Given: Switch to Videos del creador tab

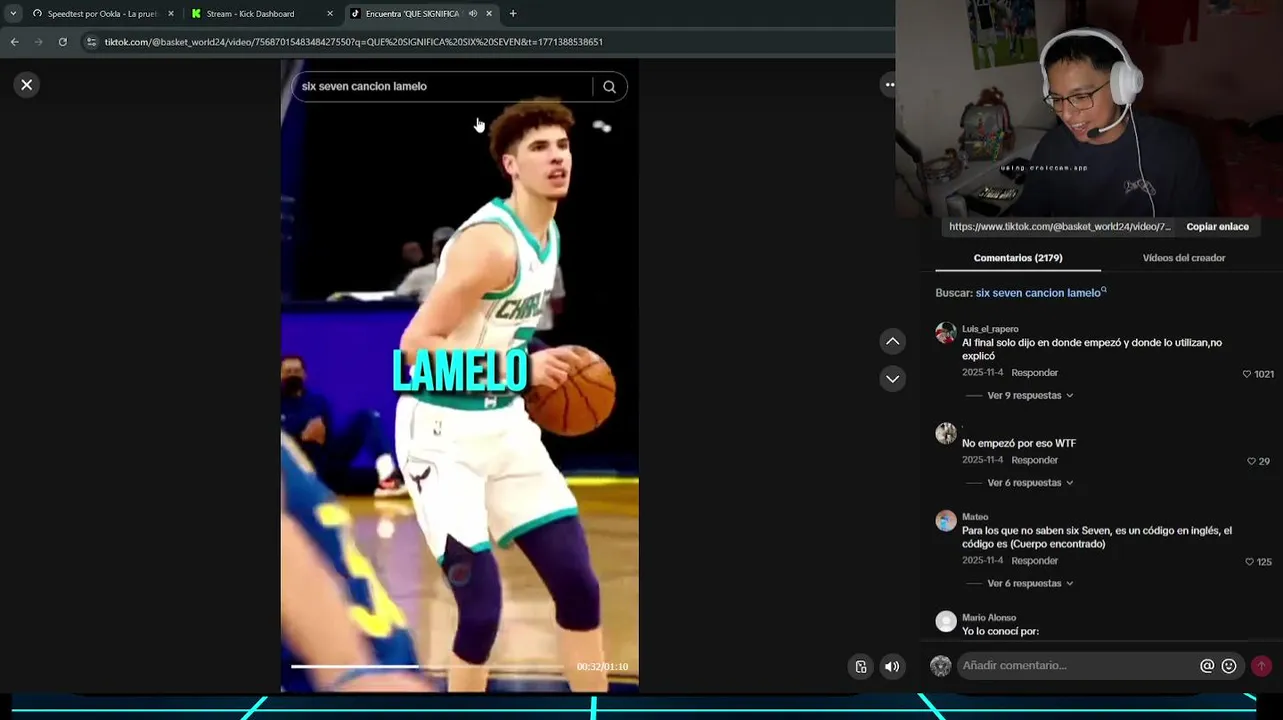Looking at the screenshot, I should [x=1184, y=258].
